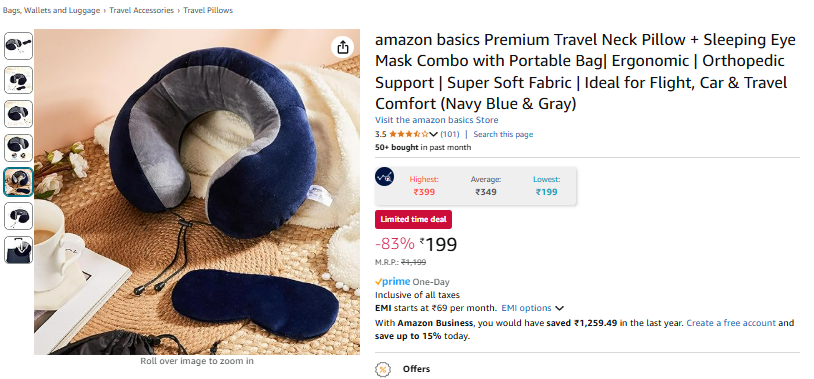814x379 pixels.
Task: Open the 101 reviews count link
Action: point(450,134)
